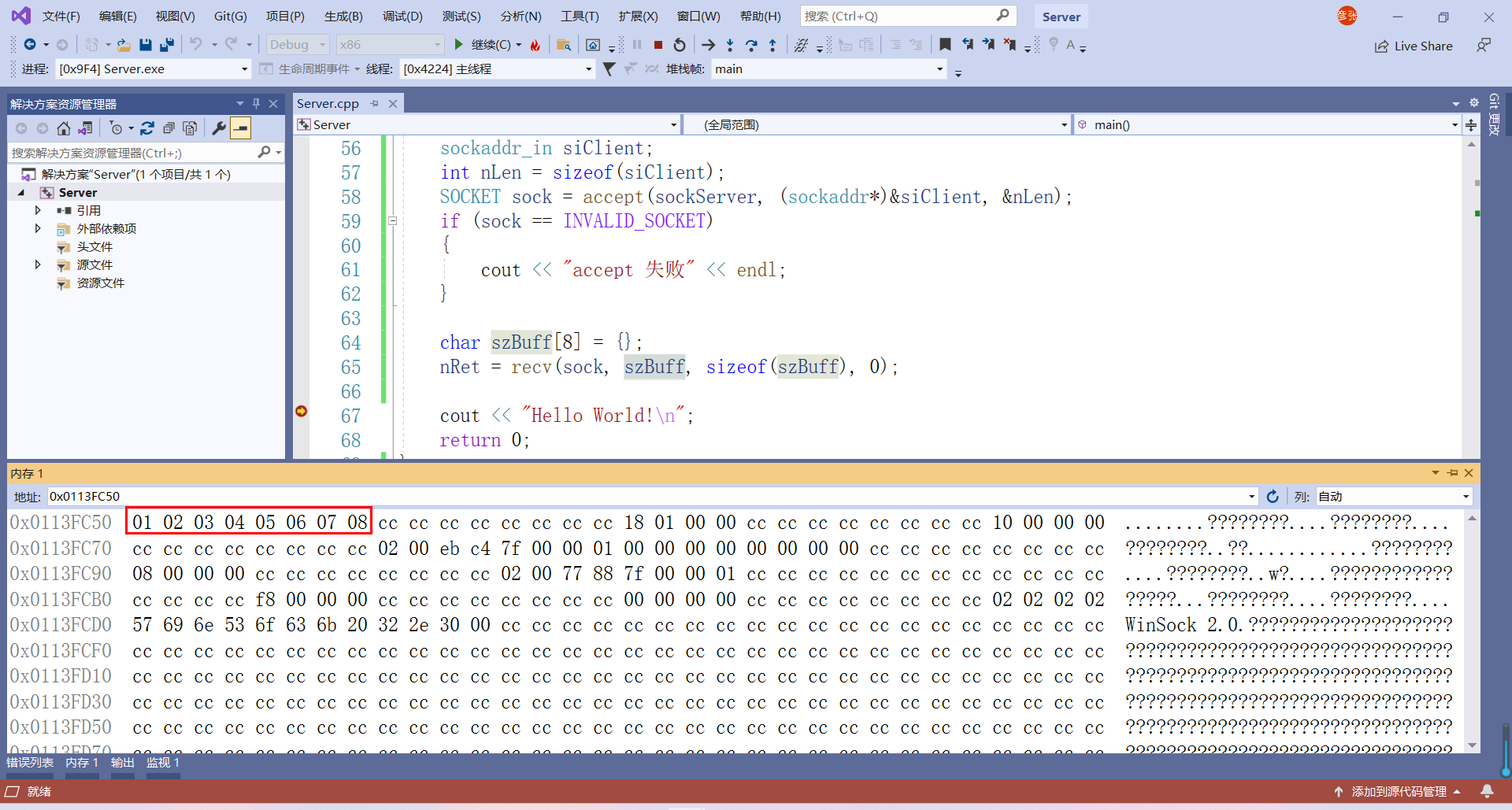Switch to the 错误列表 tab
Screen dimensions: 1512x810
(x=30, y=762)
